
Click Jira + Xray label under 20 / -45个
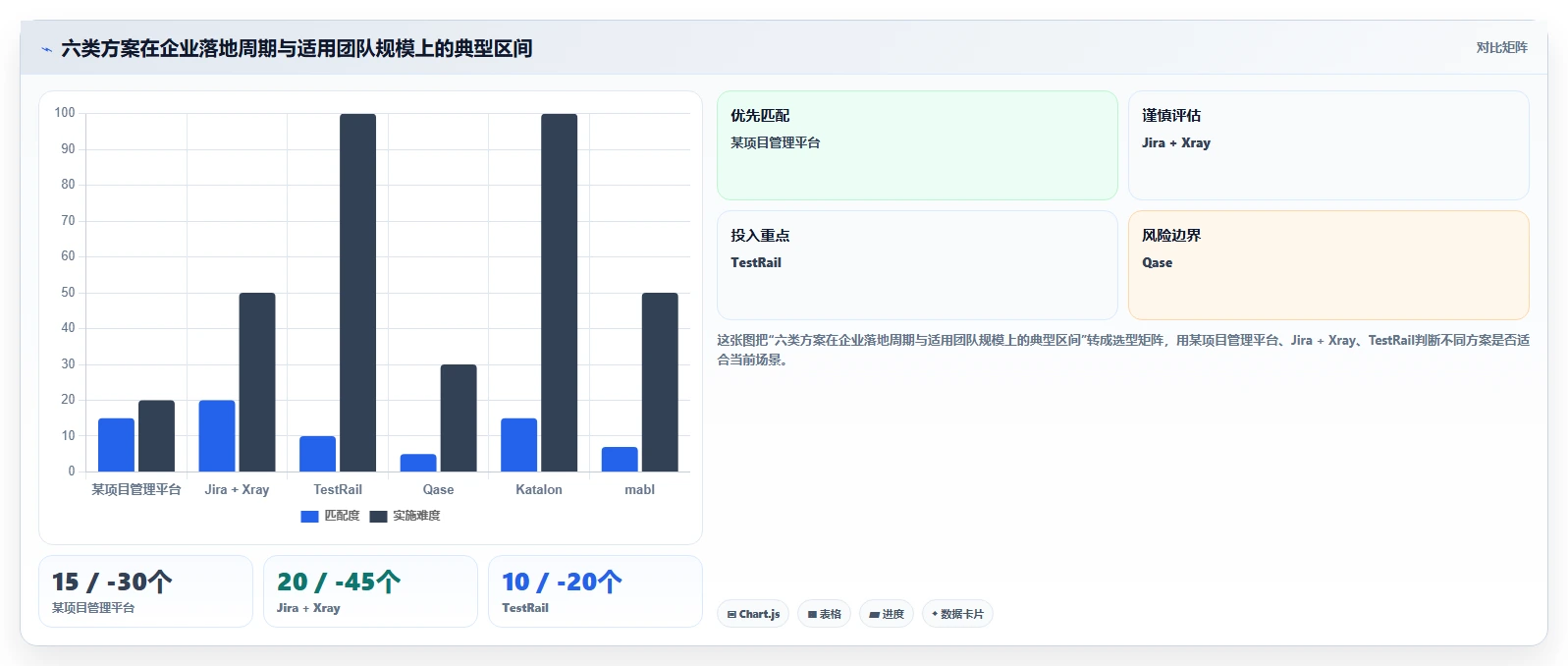coord(308,608)
